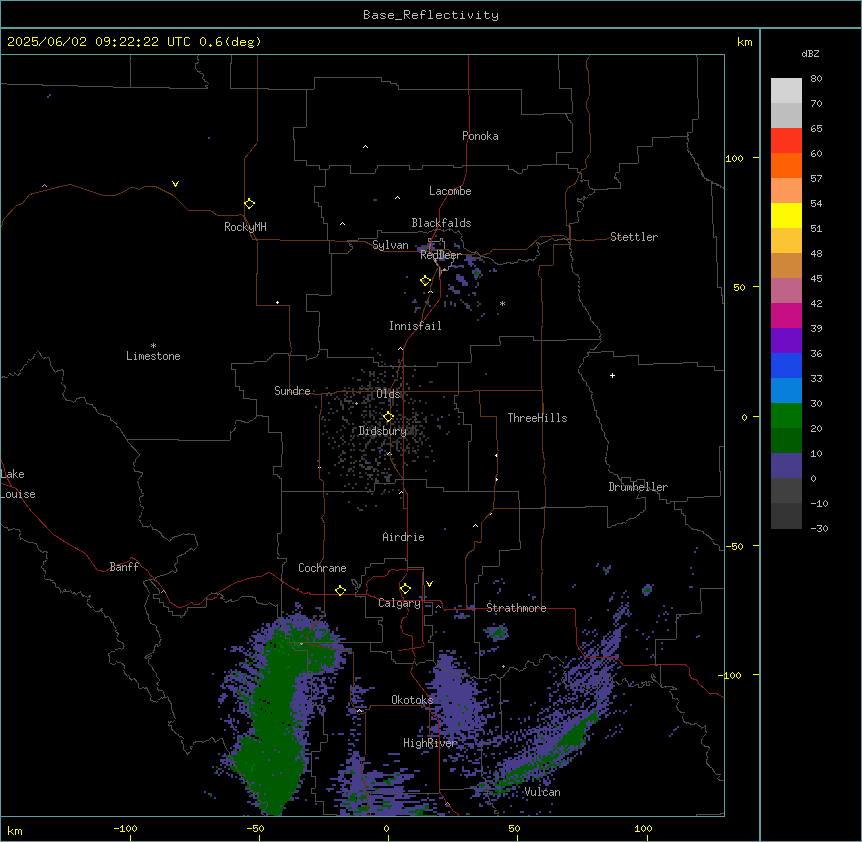Click the dBZ legend heading
The width and height of the screenshot is (862, 842).
coord(810,53)
